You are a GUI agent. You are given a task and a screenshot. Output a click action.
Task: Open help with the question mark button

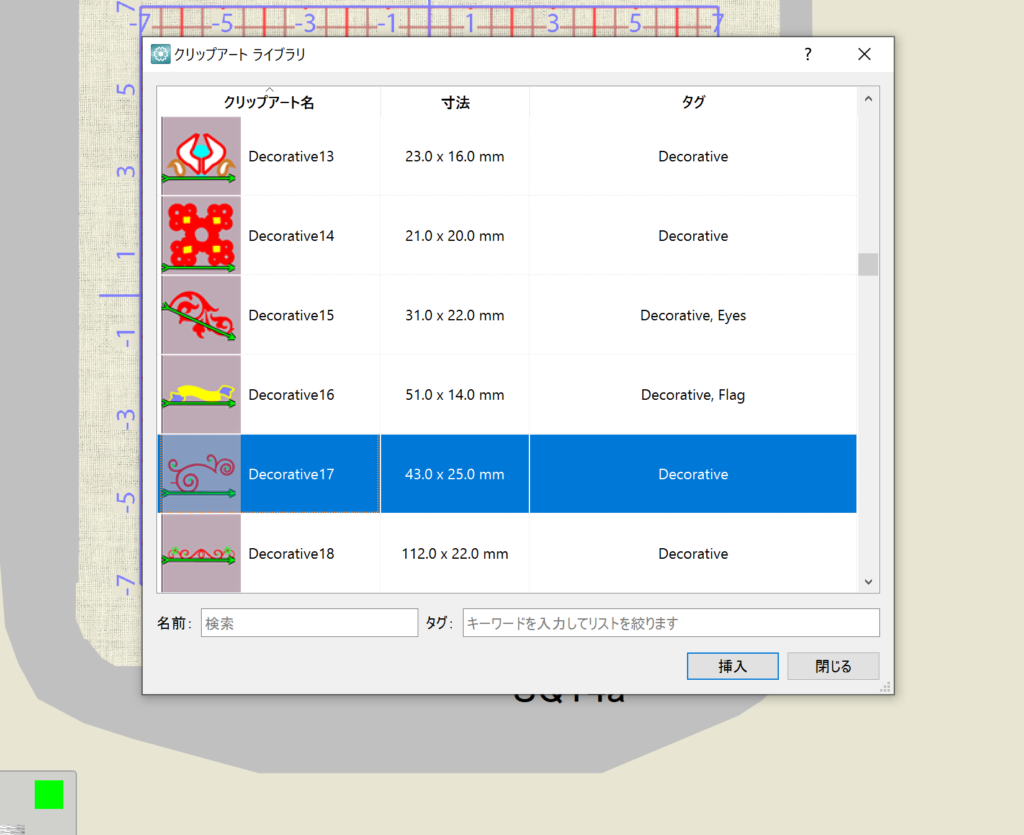[x=808, y=54]
